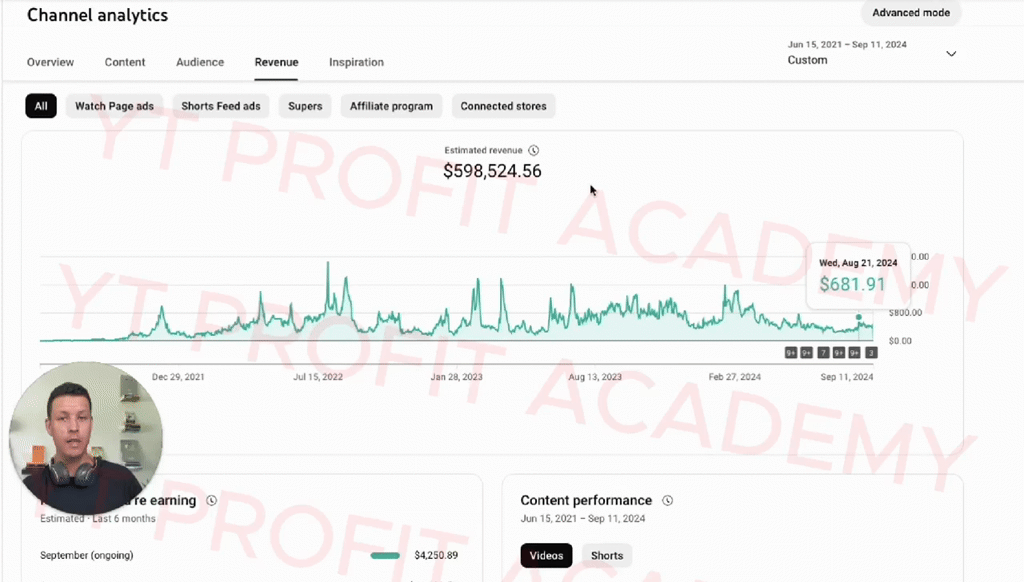This screenshot has width=1024, height=582.
Task: Go to the Audience tab
Action: pos(200,62)
